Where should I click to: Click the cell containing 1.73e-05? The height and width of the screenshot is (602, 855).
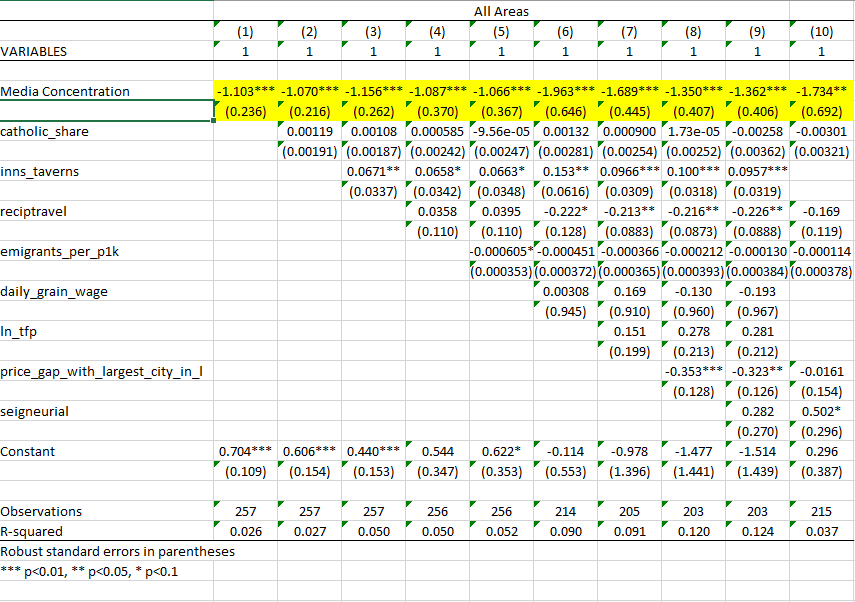pyautogui.click(x=694, y=131)
